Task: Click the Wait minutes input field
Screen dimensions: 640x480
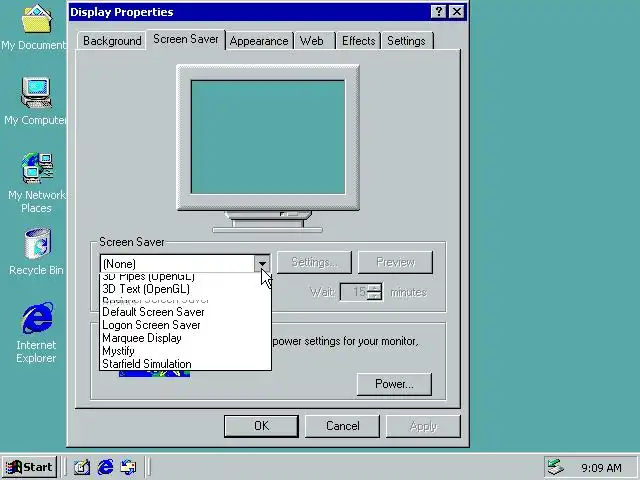Action: tap(353, 292)
